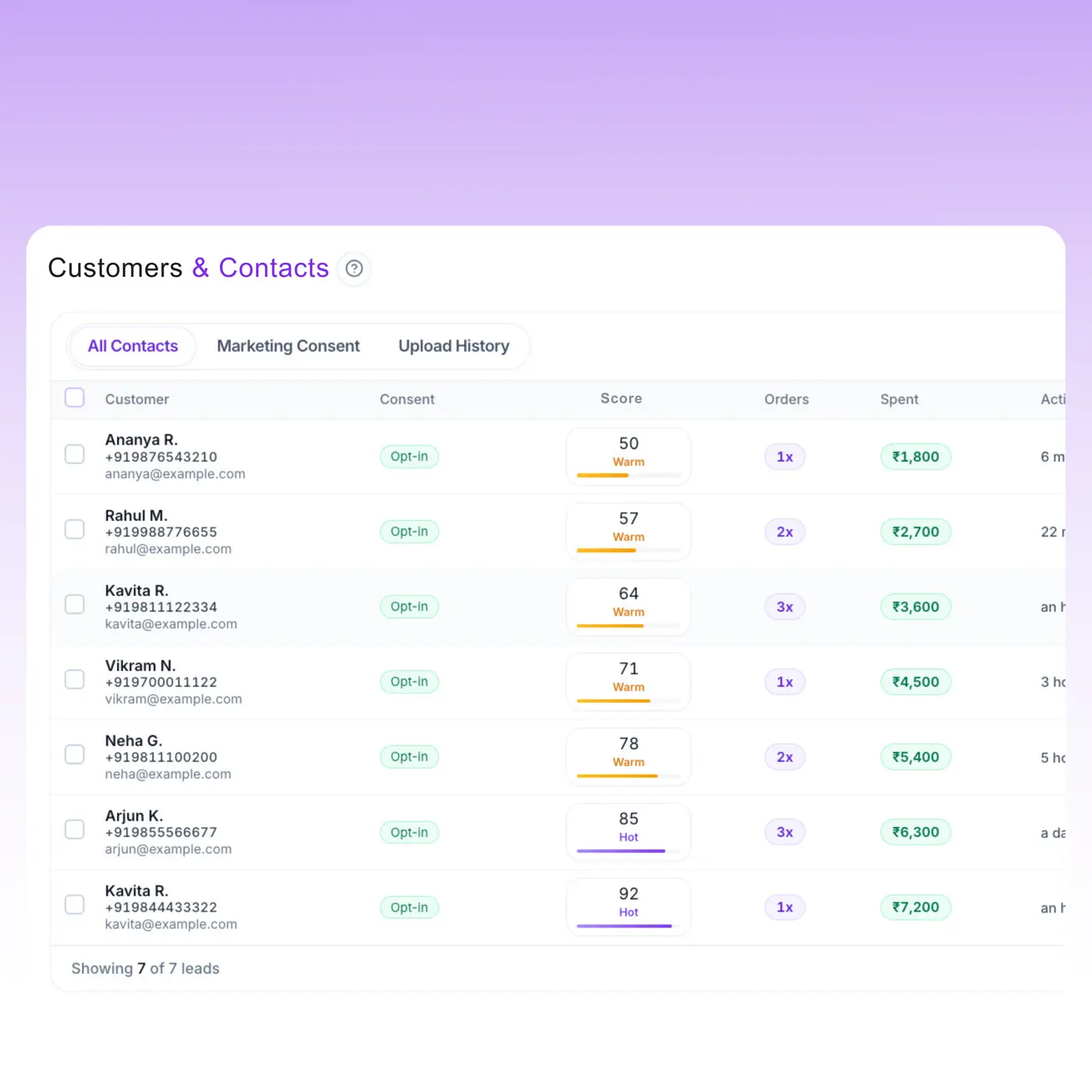Click the score 50 Warm progress bar
This screenshot has width=1092, height=1092.
(x=629, y=475)
